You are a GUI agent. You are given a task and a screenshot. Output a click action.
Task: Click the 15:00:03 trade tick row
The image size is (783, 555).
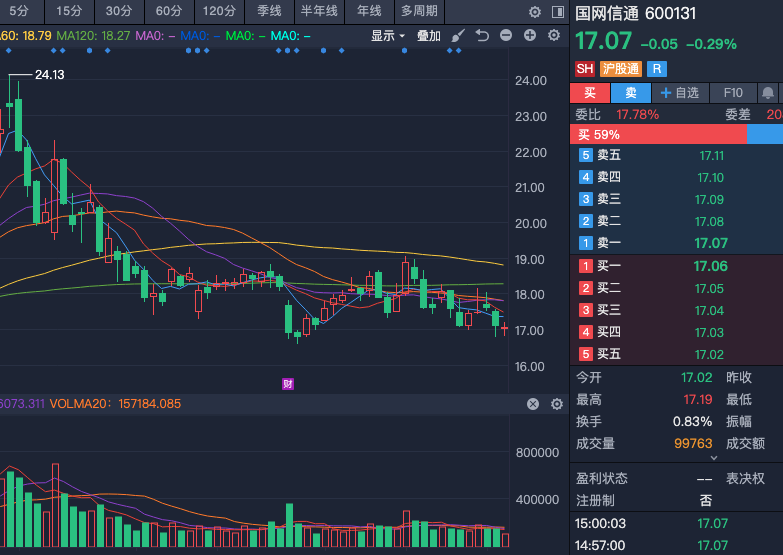(x=677, y=524)
